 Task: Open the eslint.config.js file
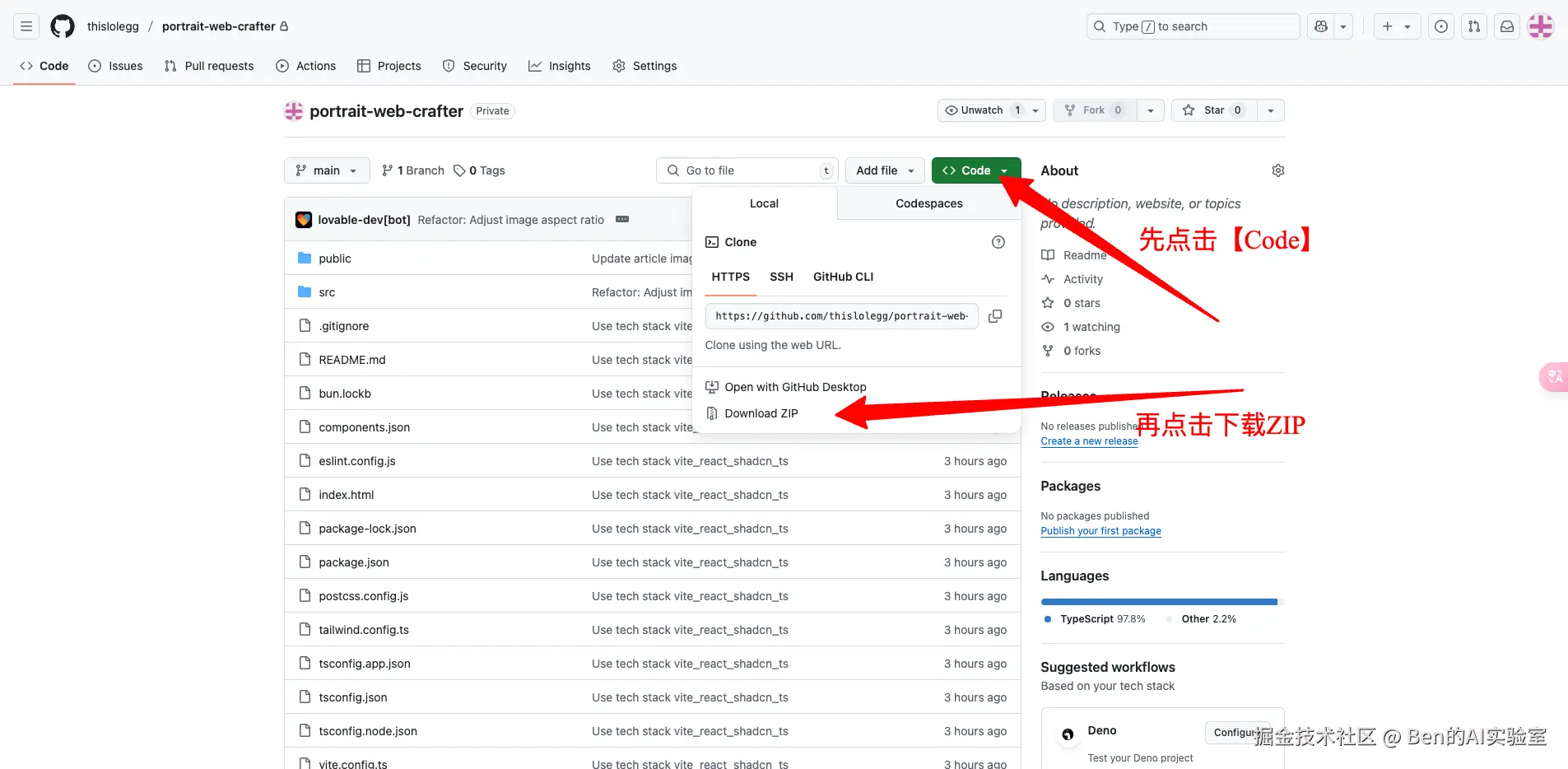point(357,461)
